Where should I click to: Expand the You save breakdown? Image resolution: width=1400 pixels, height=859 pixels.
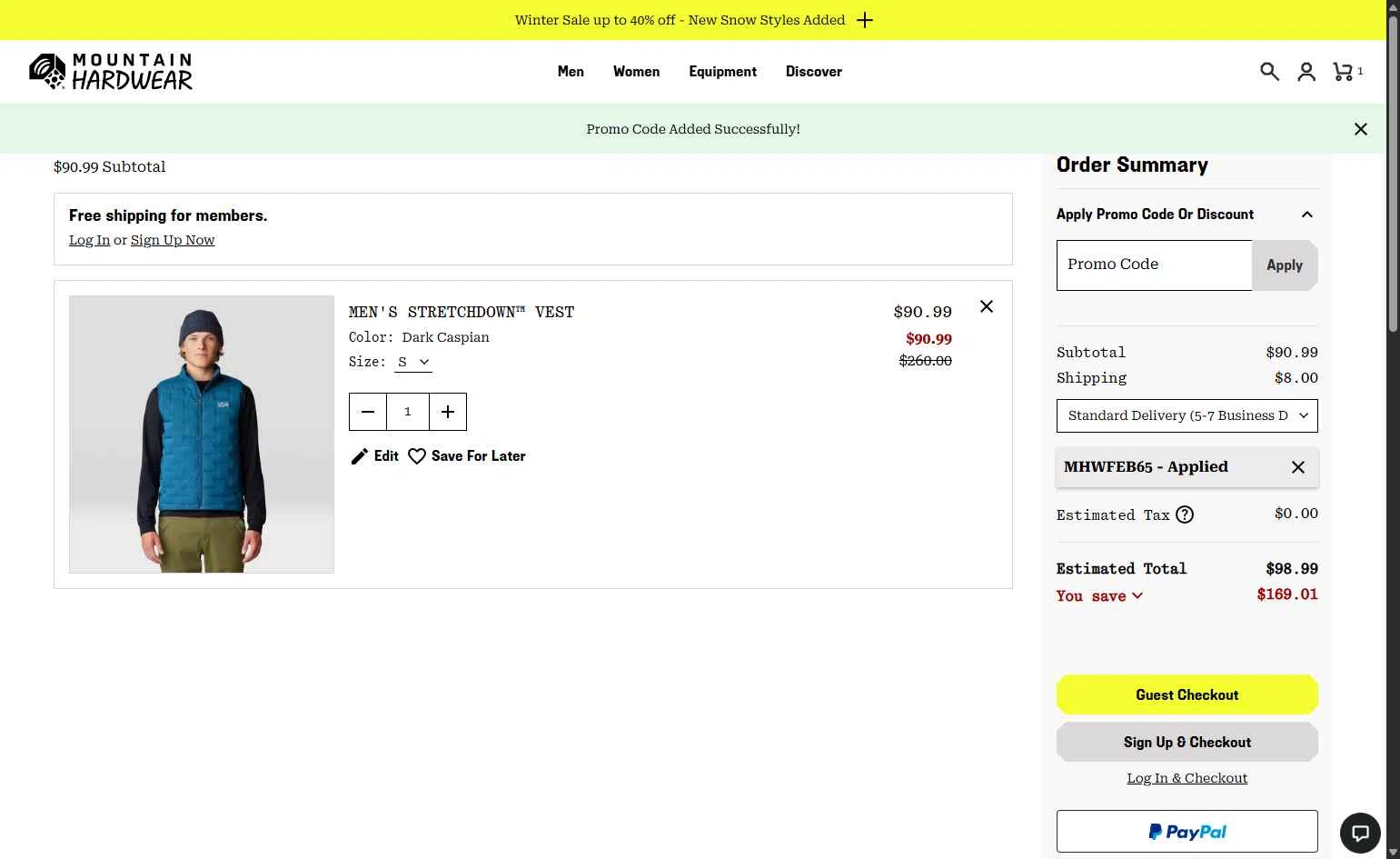1099,596
